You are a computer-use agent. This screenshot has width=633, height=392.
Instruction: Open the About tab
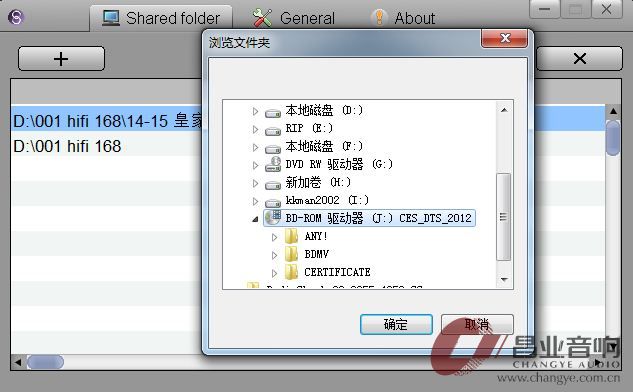pyautogui.click(x=403, y=18)
